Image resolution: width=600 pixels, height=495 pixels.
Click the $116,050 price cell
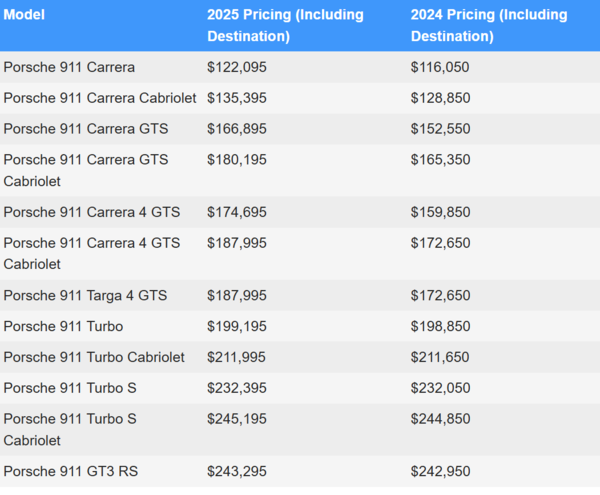click(440, 67)
